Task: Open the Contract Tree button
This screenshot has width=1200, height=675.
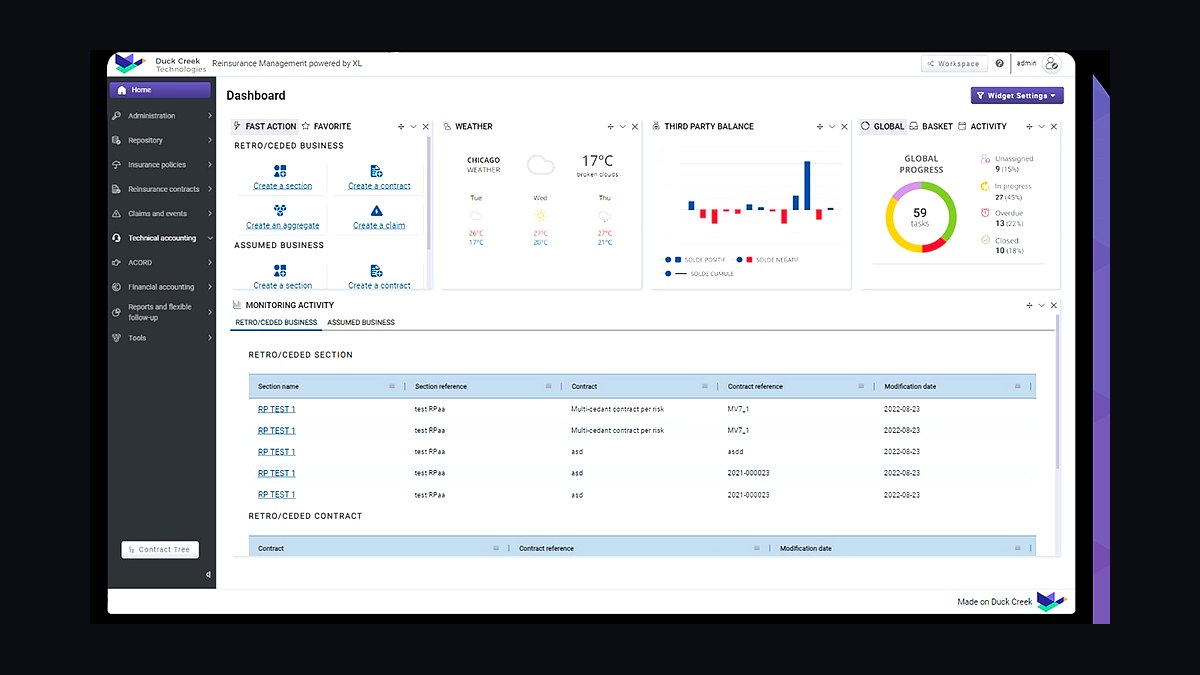Action: click(160, 549)
